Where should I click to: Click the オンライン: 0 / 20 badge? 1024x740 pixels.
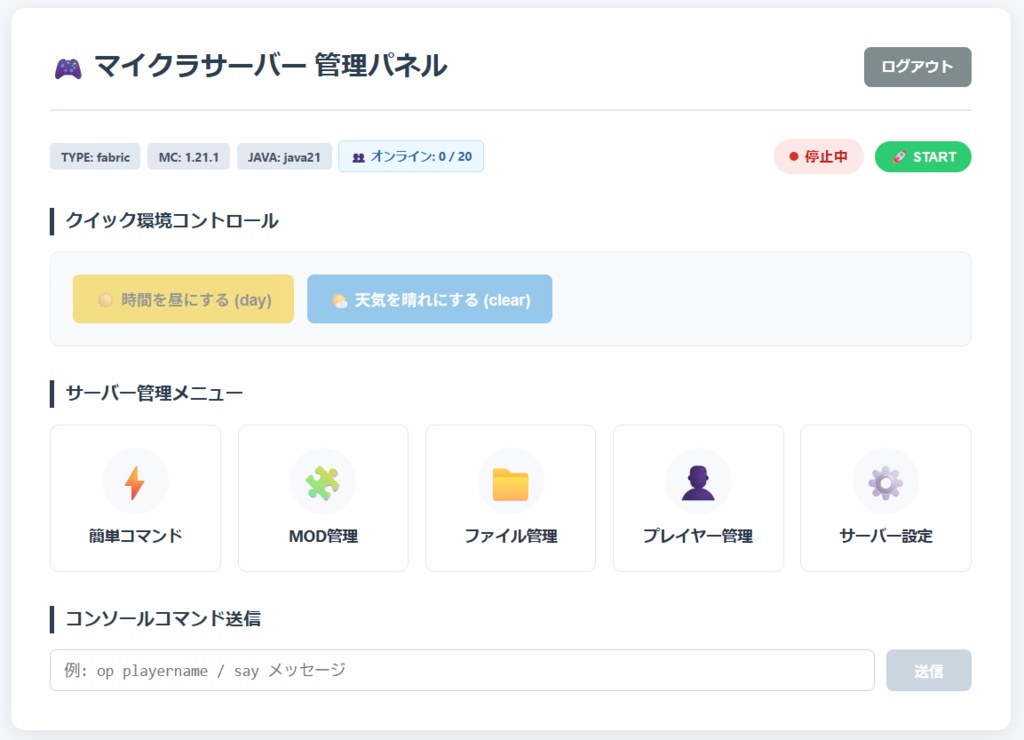pyautogui.click(x=411, y=157)
